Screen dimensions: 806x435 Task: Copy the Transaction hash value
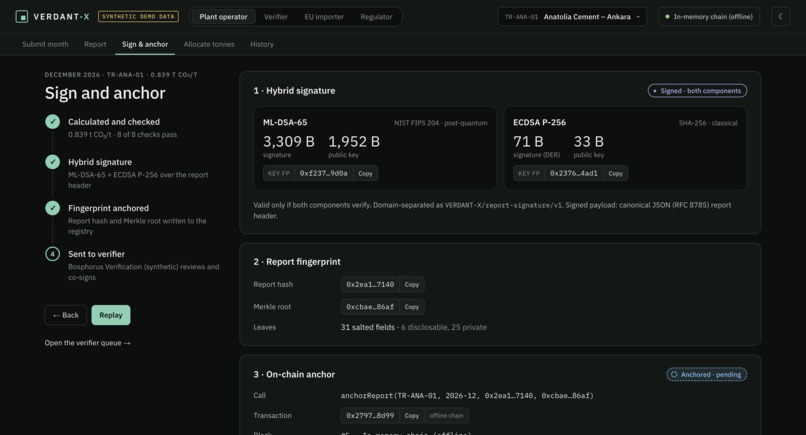click(412, 415)
